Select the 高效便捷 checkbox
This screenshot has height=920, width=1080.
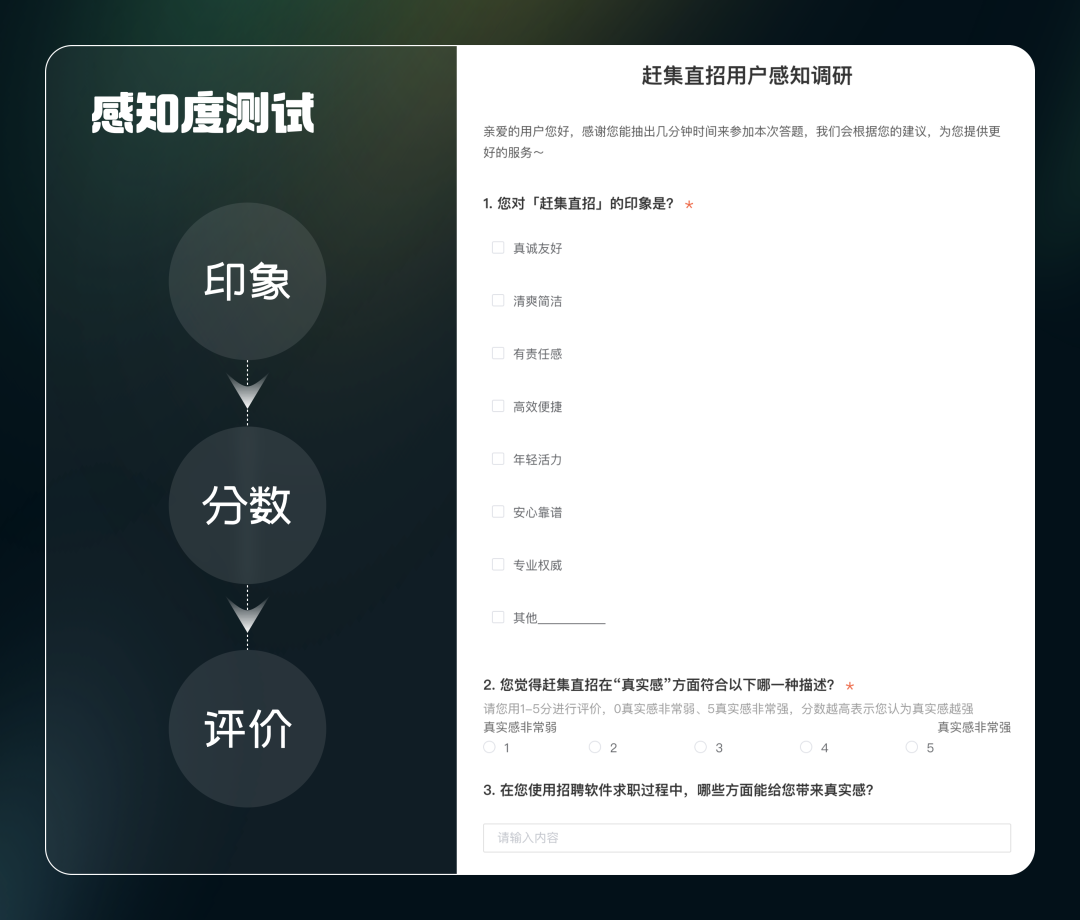click(498, 406)
